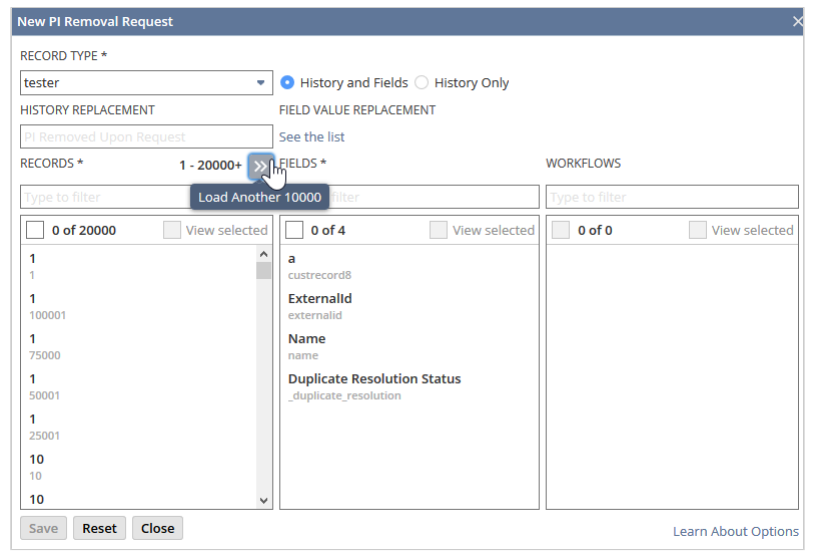Screen dimensions: 813x556
Task: Check the select-all Records checkbox
Action: point(35,230)
